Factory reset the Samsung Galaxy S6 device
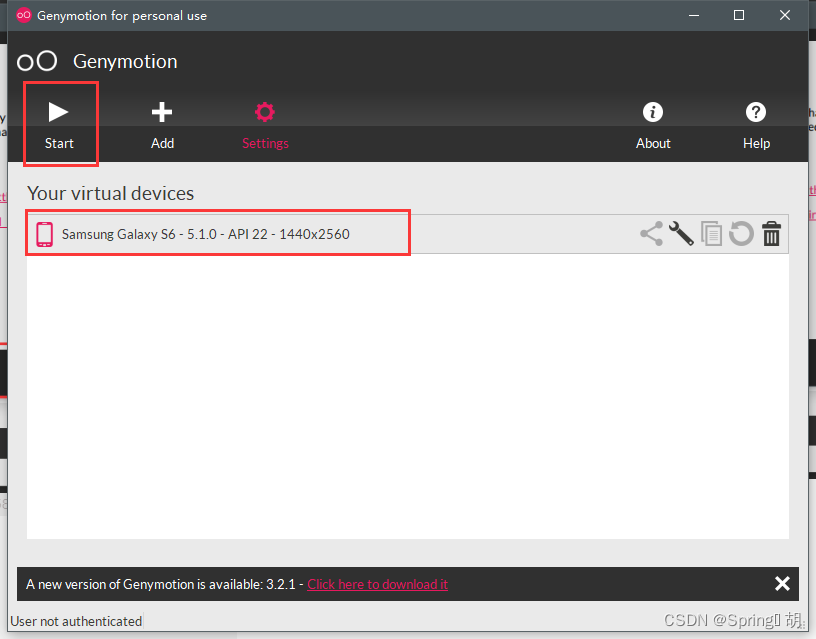816x639 pixels. 741,234
